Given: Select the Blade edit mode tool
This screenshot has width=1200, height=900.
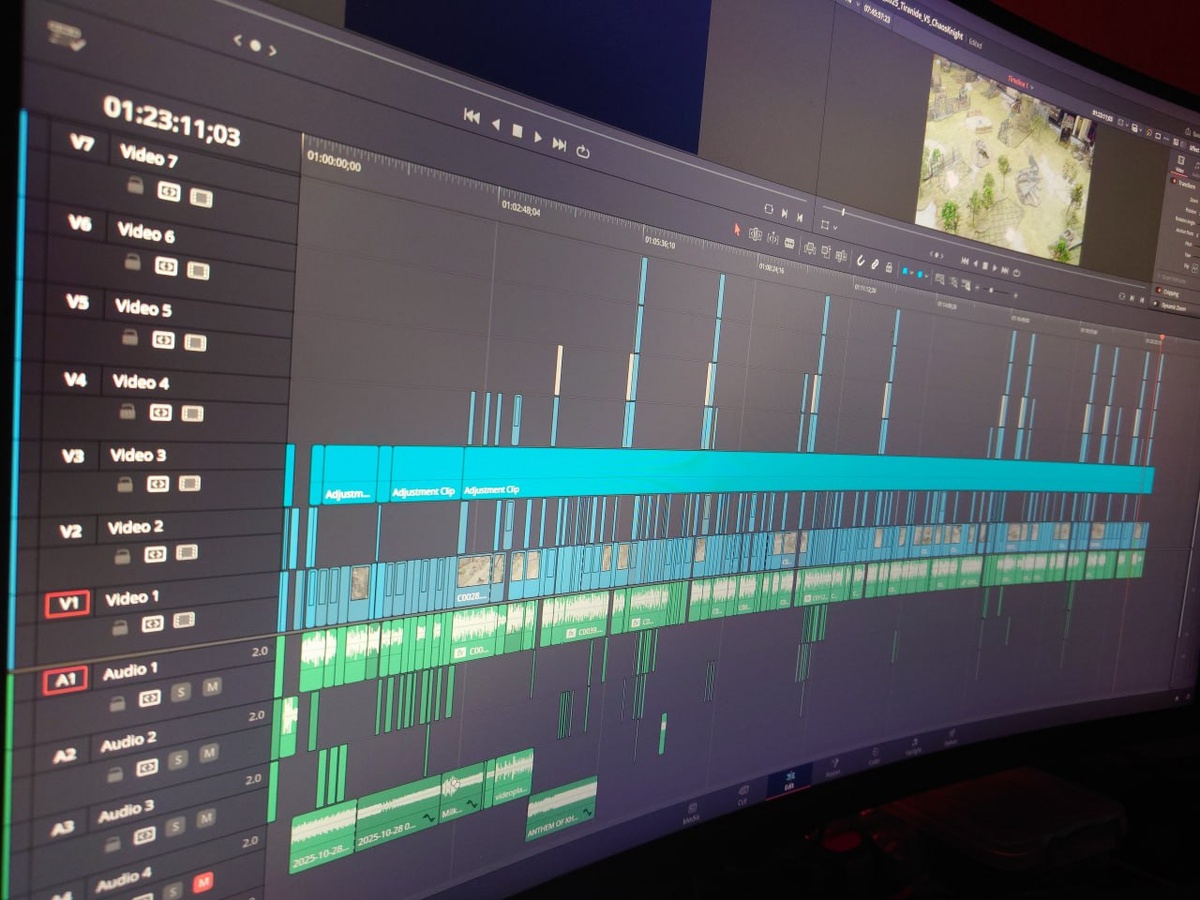Looking at the screenshot, I should point(790,242).
